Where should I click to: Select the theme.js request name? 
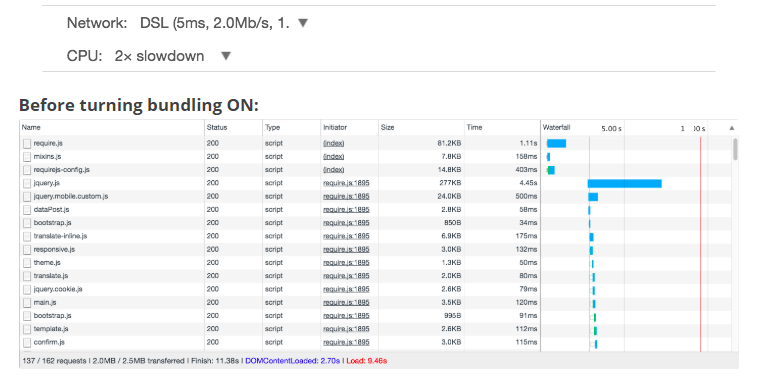(47, 262)
